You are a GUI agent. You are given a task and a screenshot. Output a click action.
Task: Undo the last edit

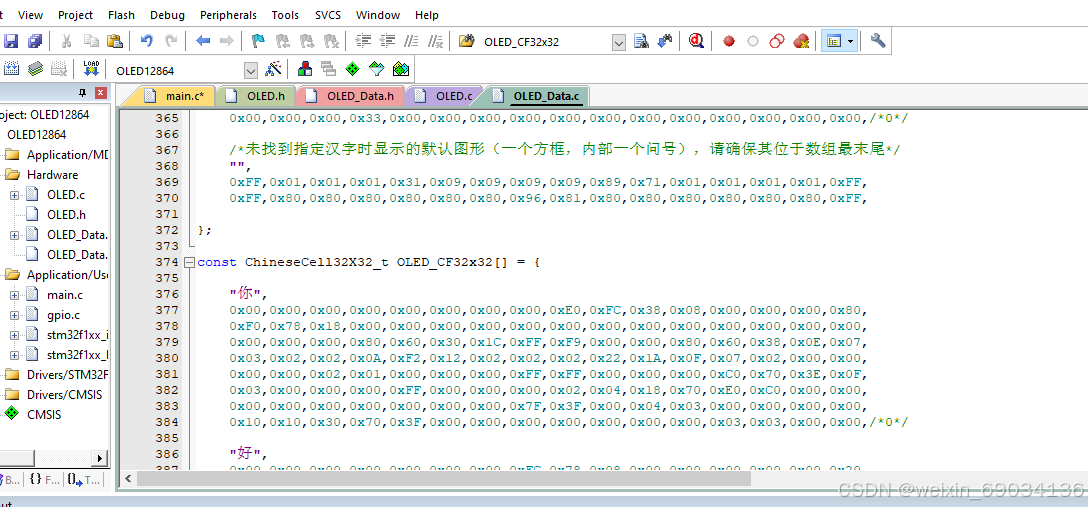tap(146, 42)
